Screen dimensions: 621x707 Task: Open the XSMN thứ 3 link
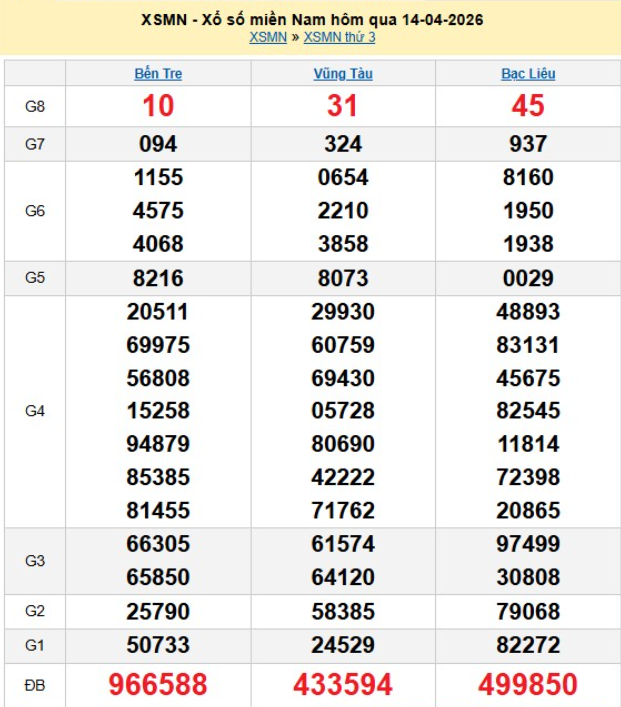coord(339,38)
